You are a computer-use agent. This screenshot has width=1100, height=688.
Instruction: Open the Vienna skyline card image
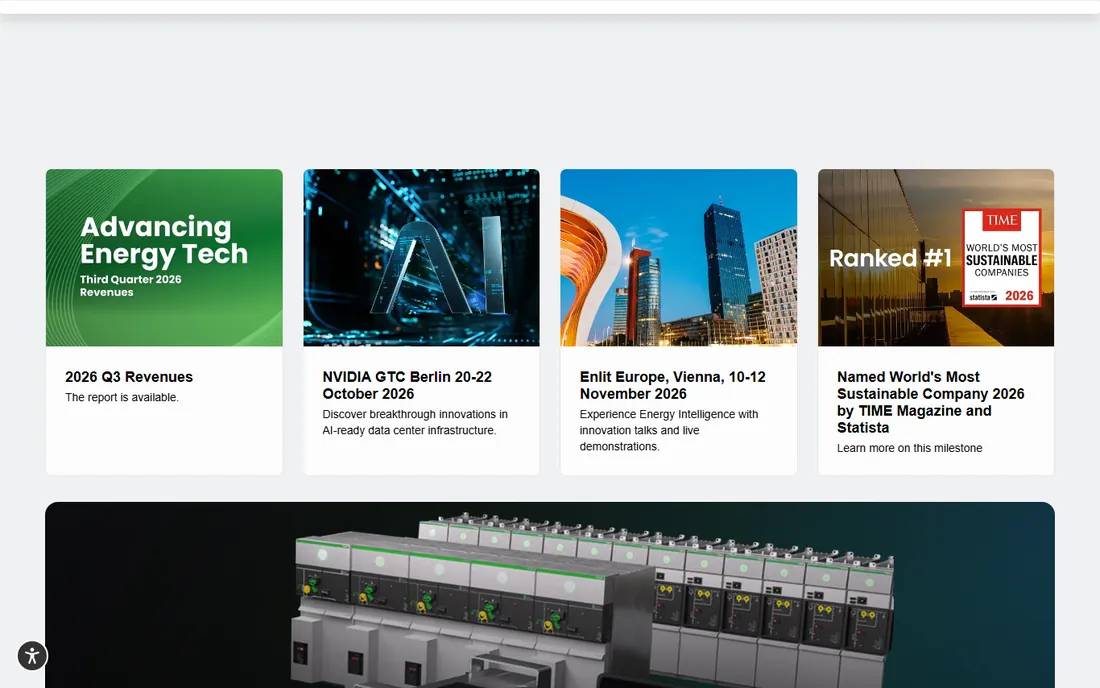pyautogui.click(x=678, y=257)
